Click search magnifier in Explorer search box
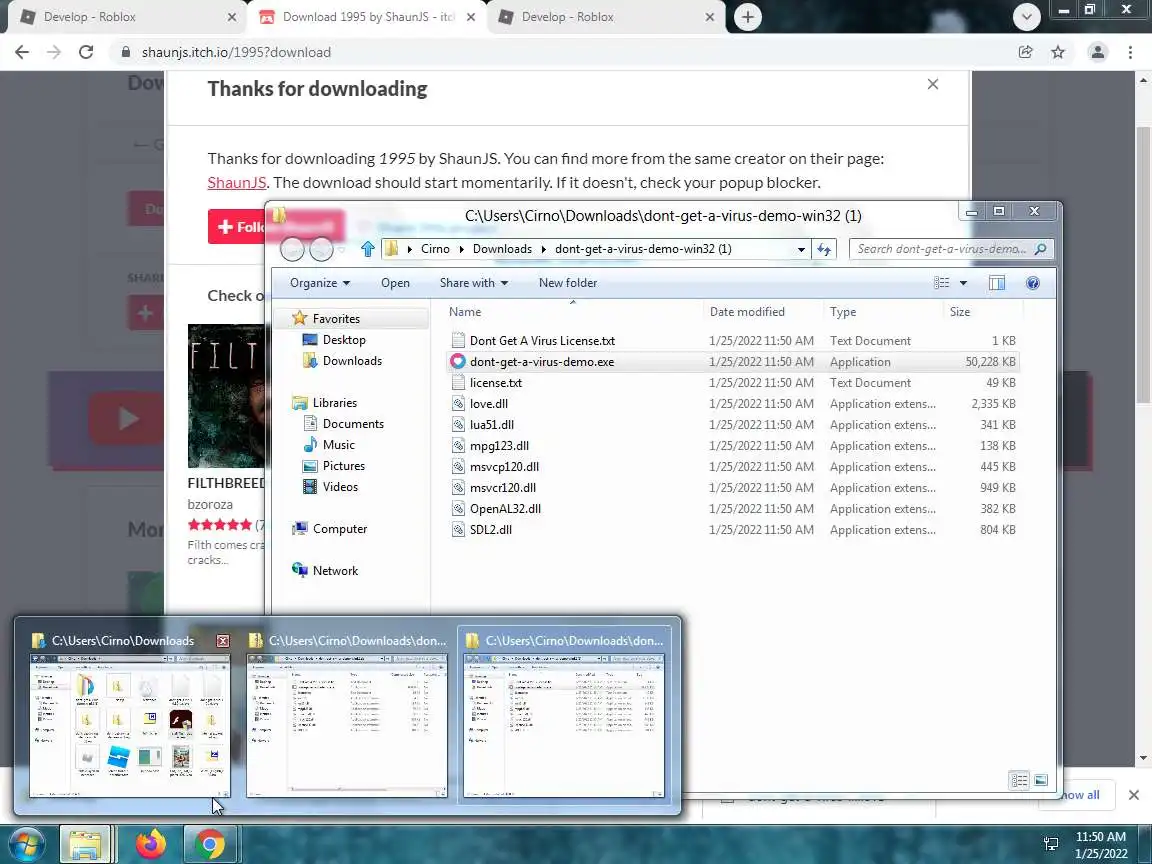This screenshot has width=1152, height=864. click(x=1040, y=249)
